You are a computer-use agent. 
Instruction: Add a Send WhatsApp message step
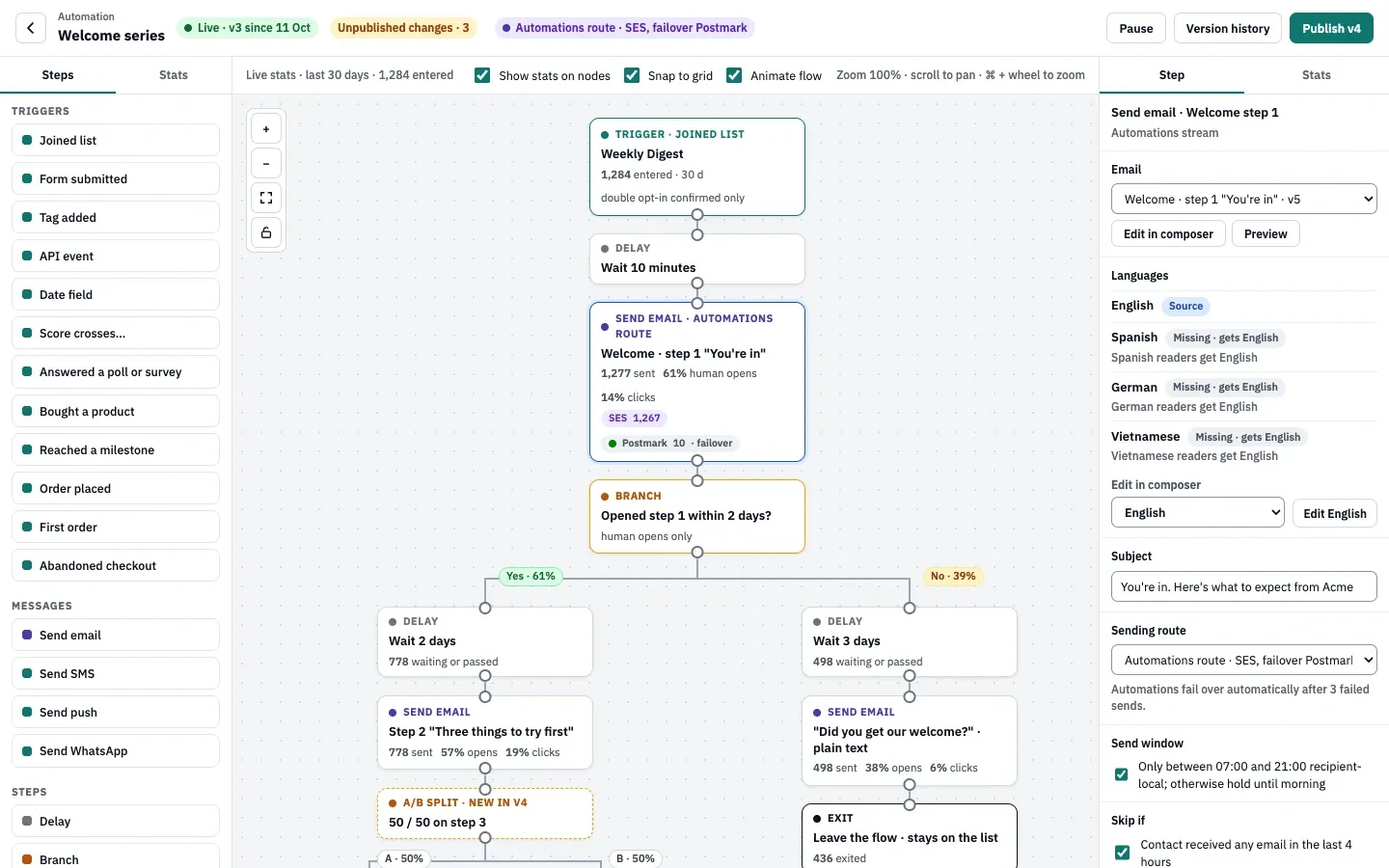point(116,750)
